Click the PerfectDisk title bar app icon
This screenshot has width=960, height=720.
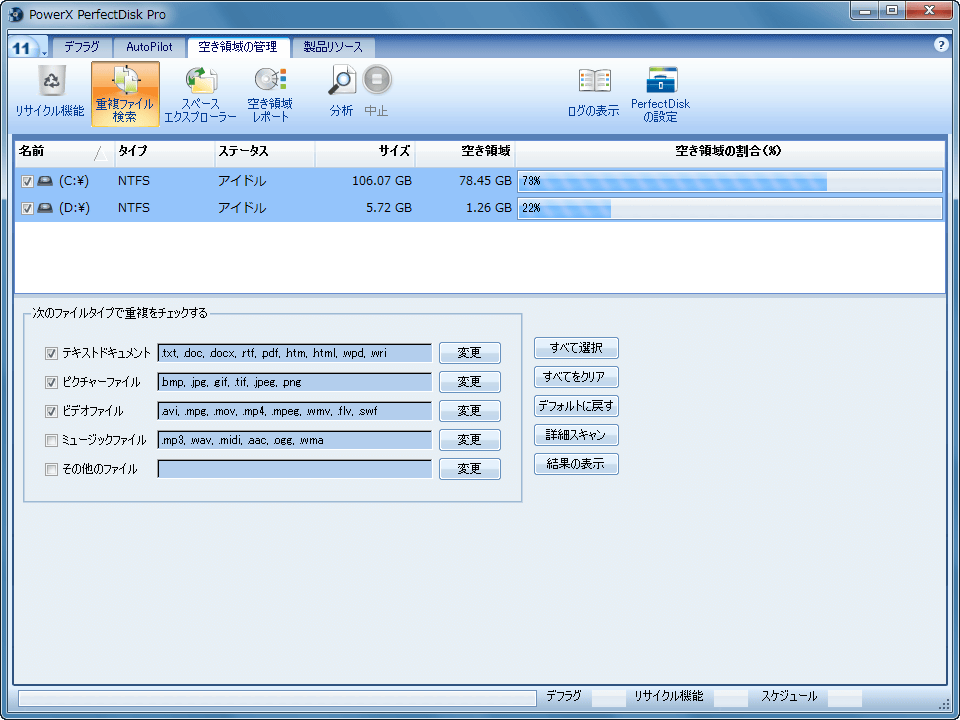click(17, 14)
